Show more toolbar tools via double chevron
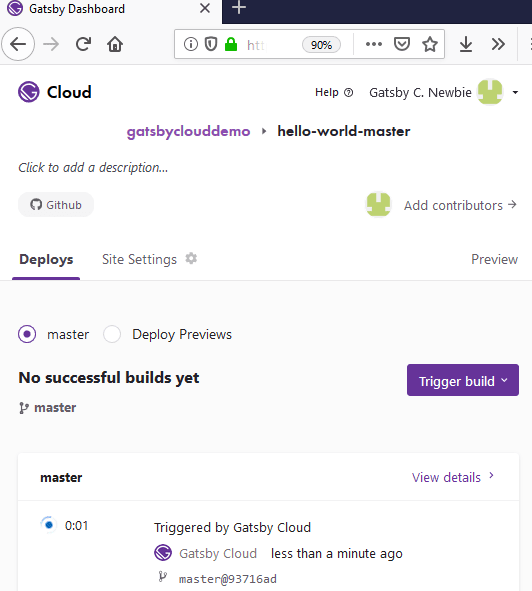The width and height of the screenshot is (532, 591). (x=498, y=44)
